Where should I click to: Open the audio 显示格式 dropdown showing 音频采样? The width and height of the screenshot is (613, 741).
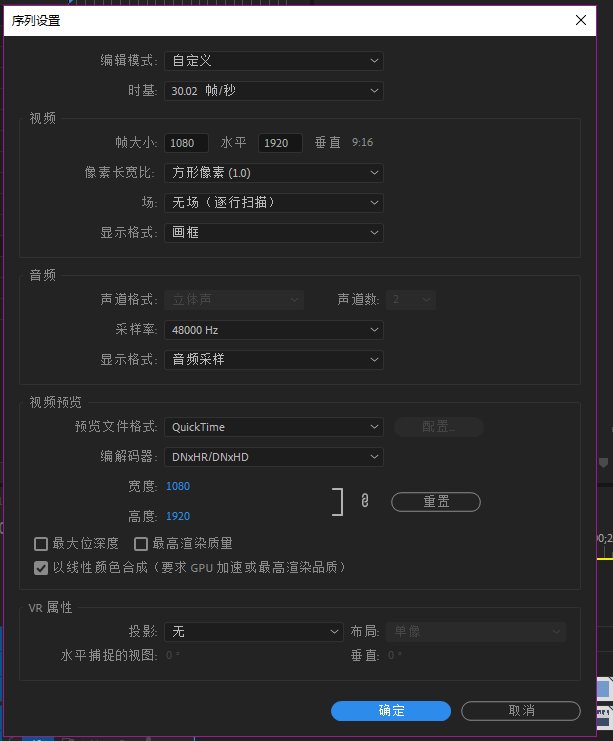coord(274,360)
